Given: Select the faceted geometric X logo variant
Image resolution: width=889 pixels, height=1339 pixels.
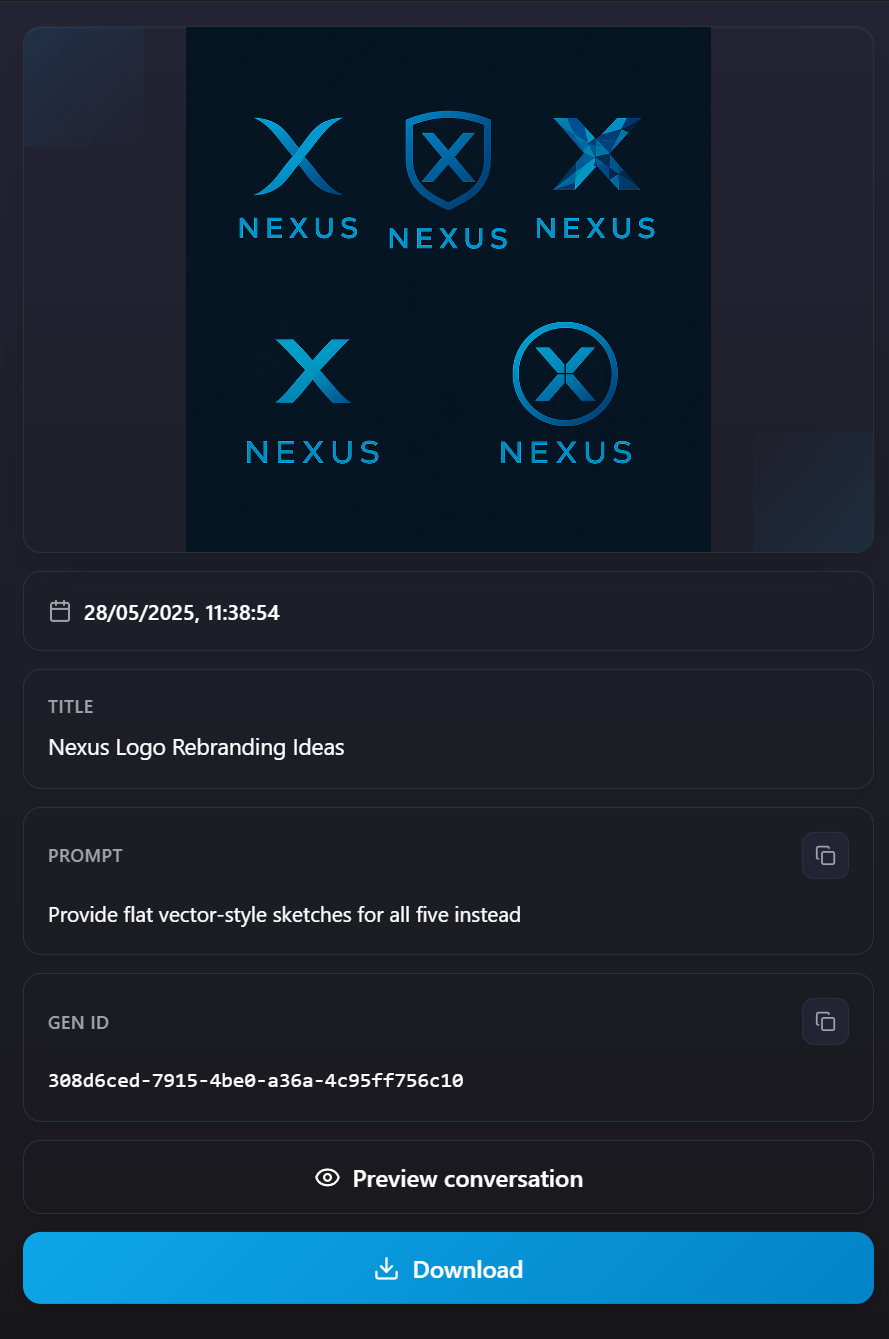Looking at the screenshot, I should coord(596,155).
